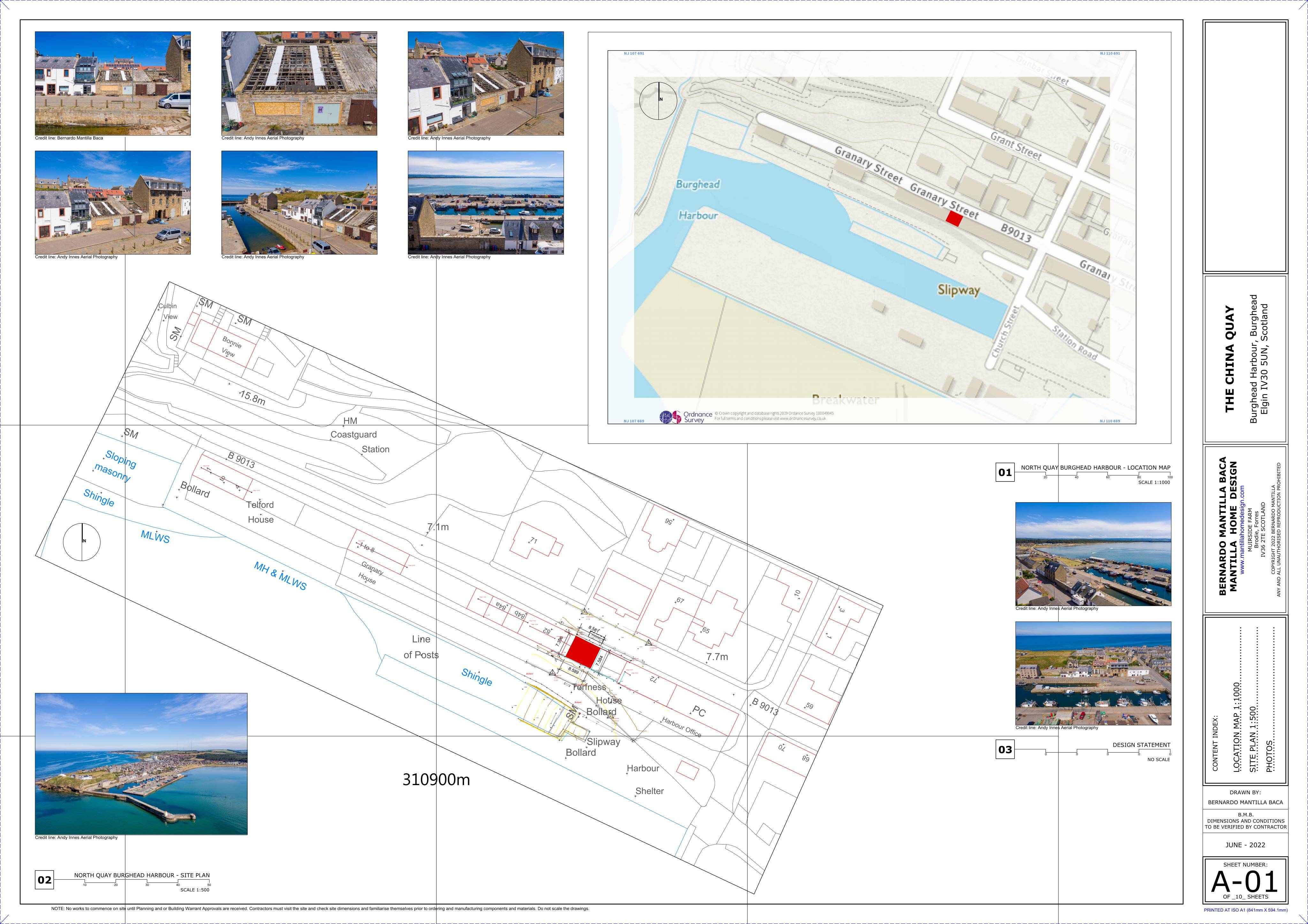The height and width of the screenshot is (924, 1308).
Task: Click the north arrow on the location map
Action: click(658, 100)
